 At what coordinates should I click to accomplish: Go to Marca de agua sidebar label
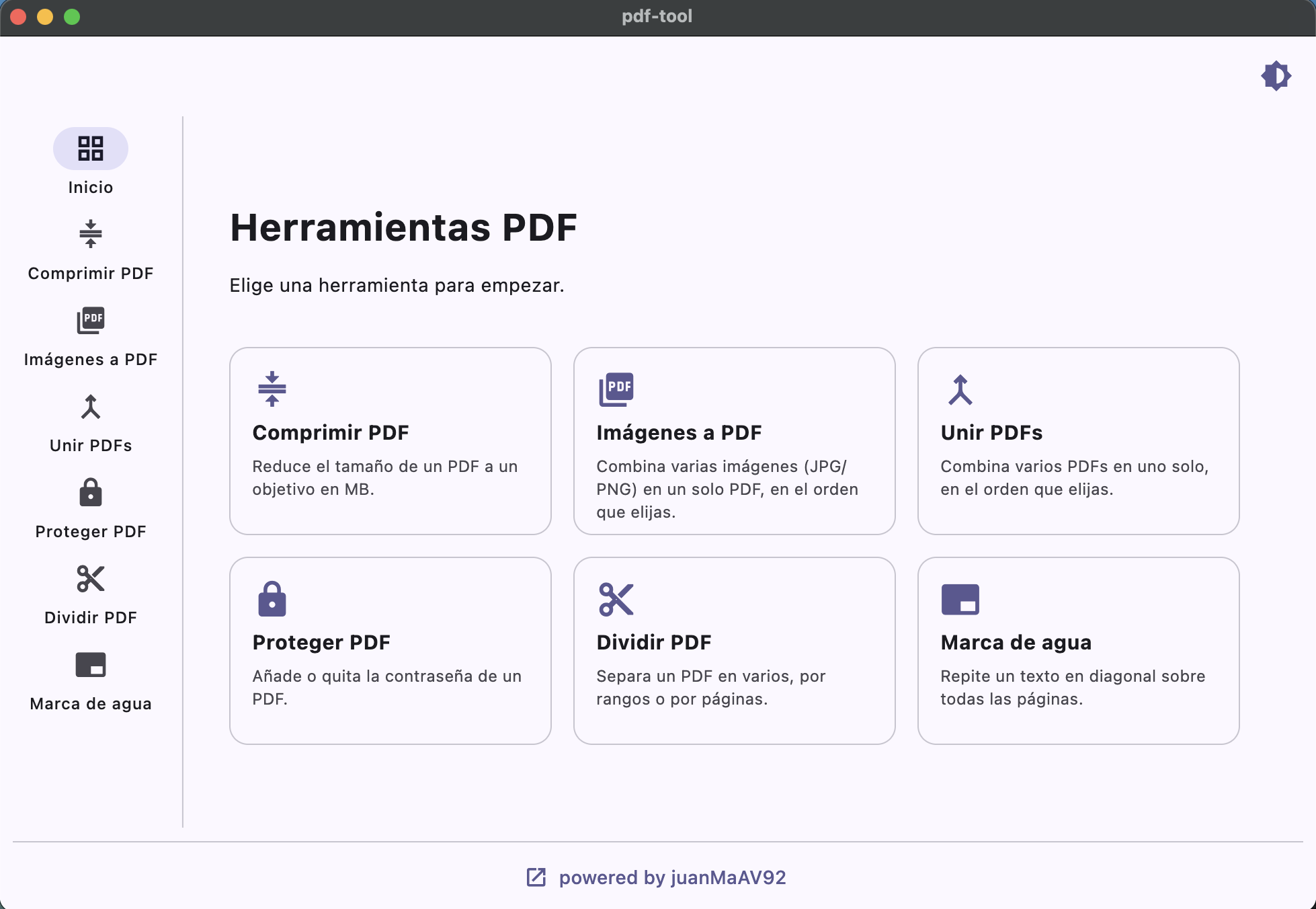pos(91,704)
